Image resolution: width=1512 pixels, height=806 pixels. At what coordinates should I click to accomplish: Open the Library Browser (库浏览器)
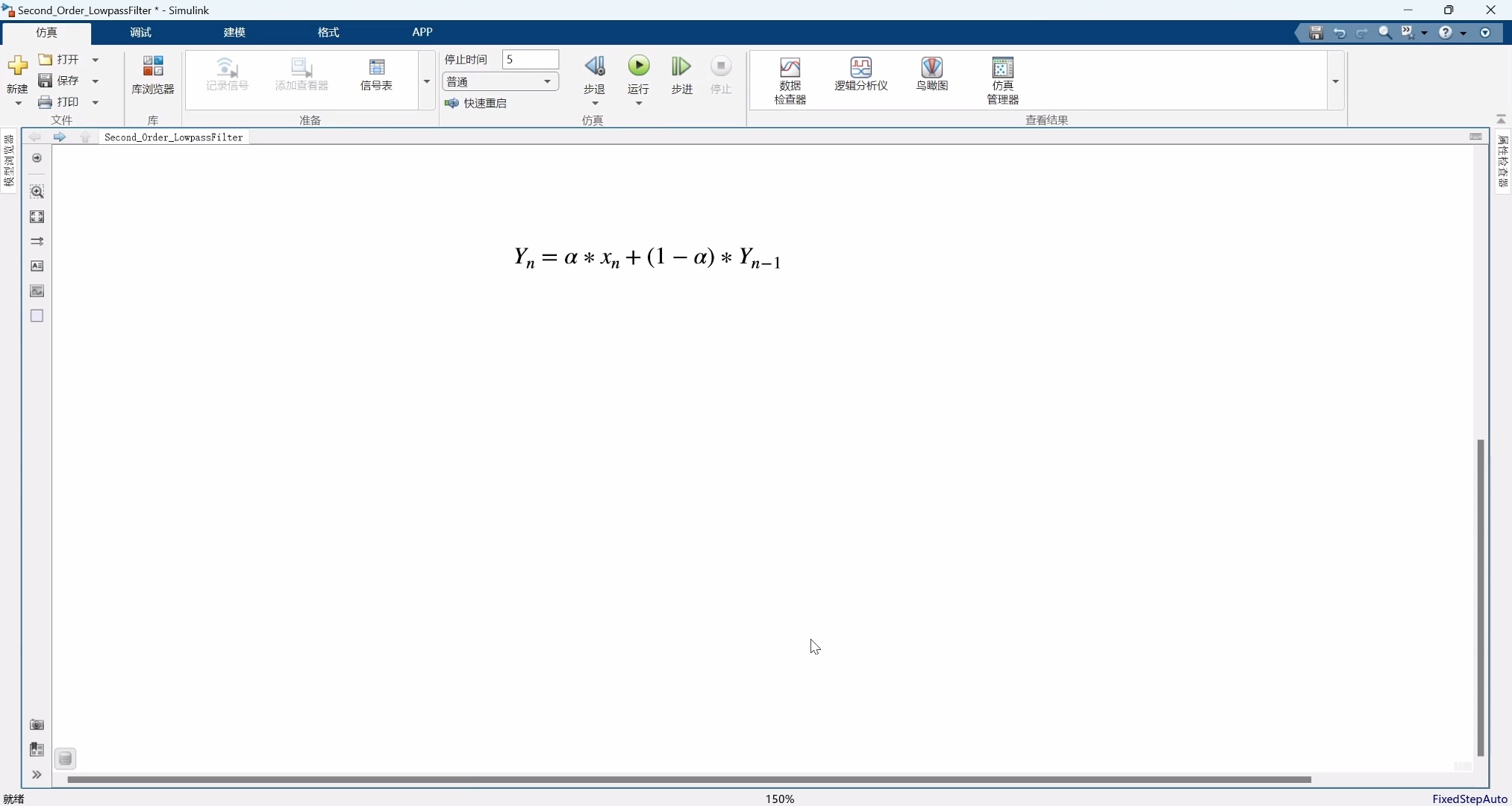[x=152, y=75]
